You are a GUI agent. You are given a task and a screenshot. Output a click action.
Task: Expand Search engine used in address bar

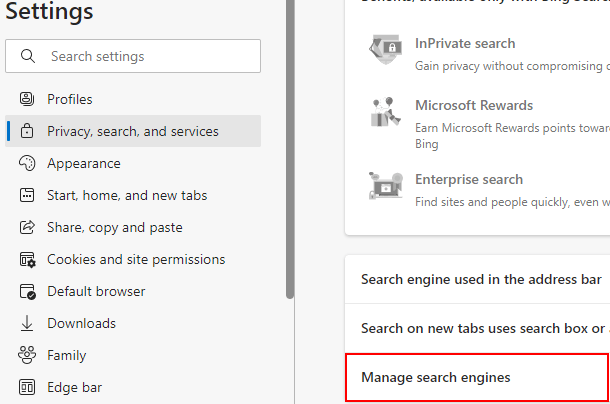point(481,279)
